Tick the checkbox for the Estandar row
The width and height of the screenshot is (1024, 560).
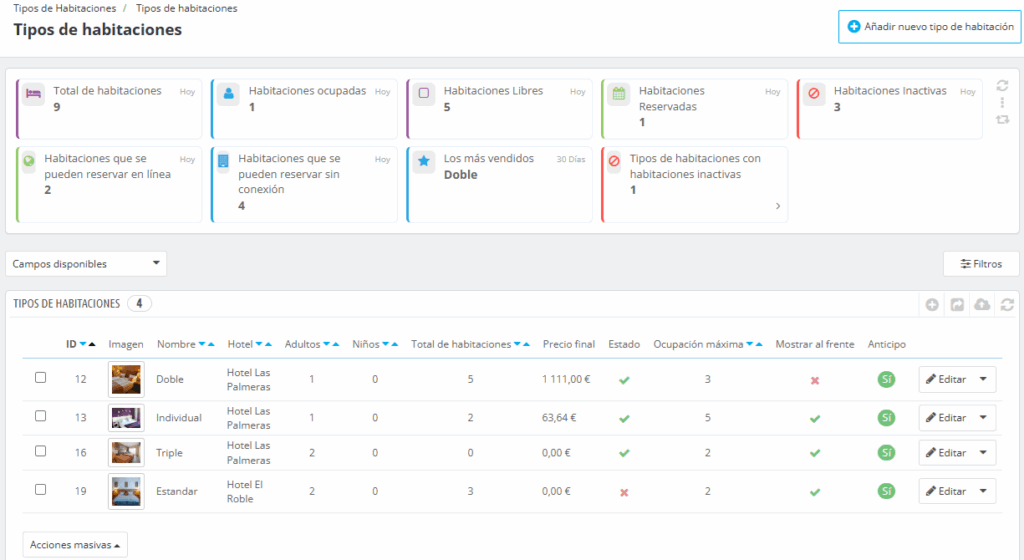(x=41, y=490)
